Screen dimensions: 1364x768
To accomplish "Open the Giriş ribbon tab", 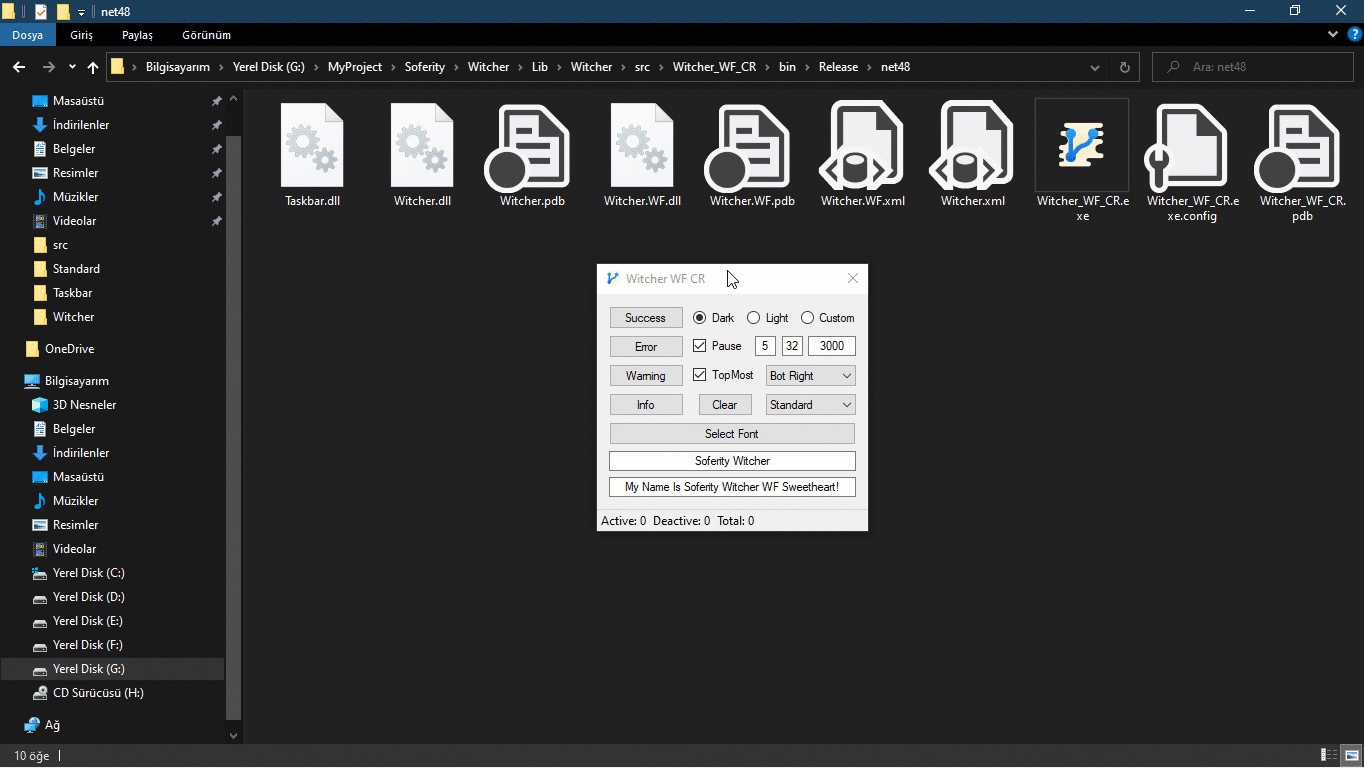I will point(81,35).
